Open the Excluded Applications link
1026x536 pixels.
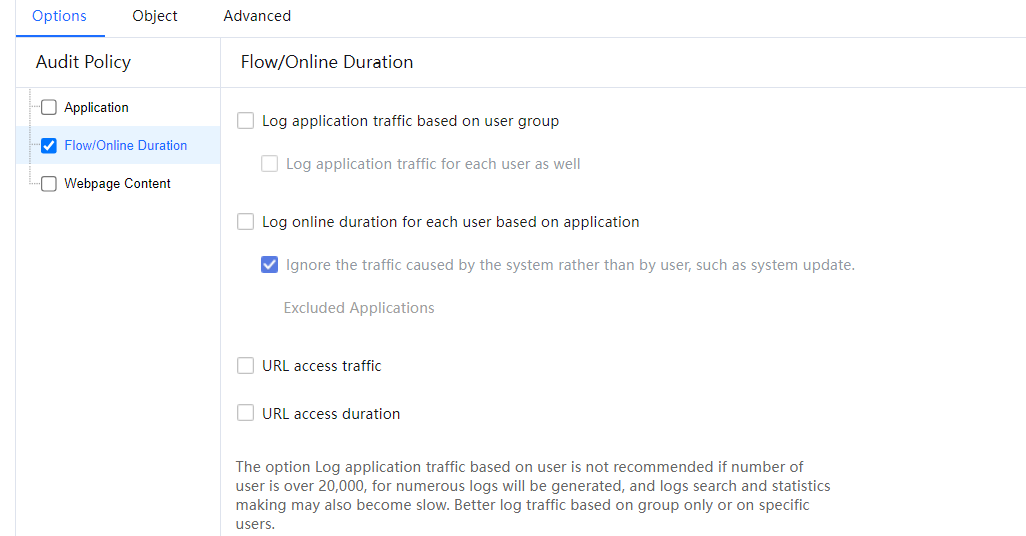pos(359,308)
